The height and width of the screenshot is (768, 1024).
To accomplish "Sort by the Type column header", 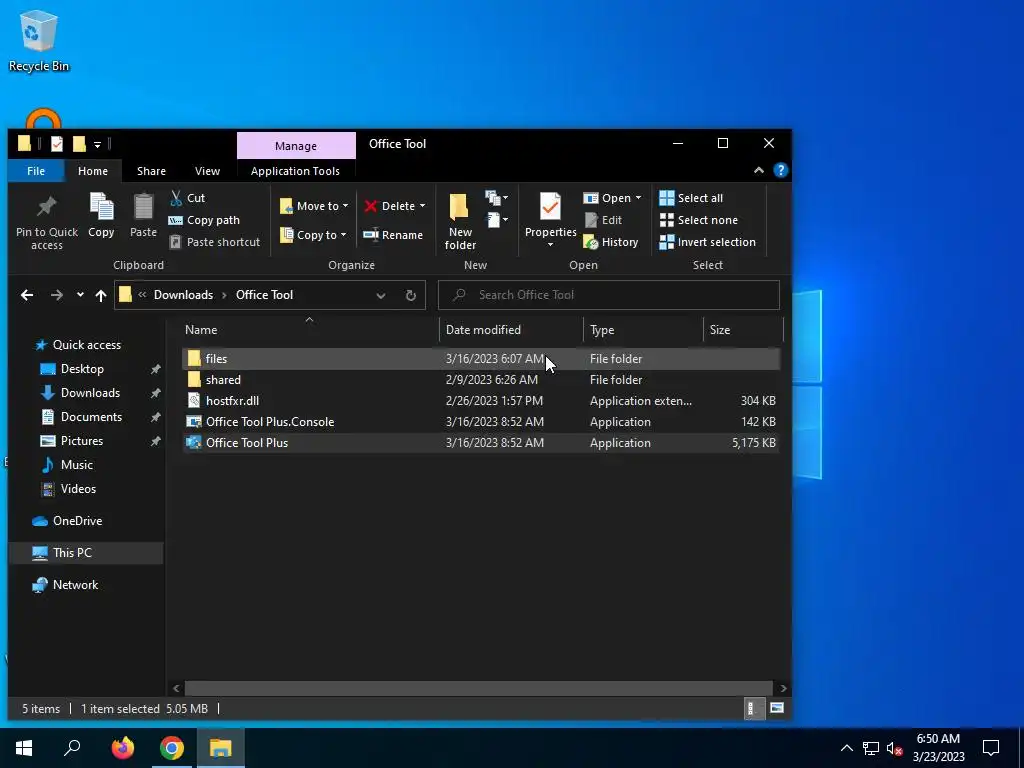I will [643, 330].
